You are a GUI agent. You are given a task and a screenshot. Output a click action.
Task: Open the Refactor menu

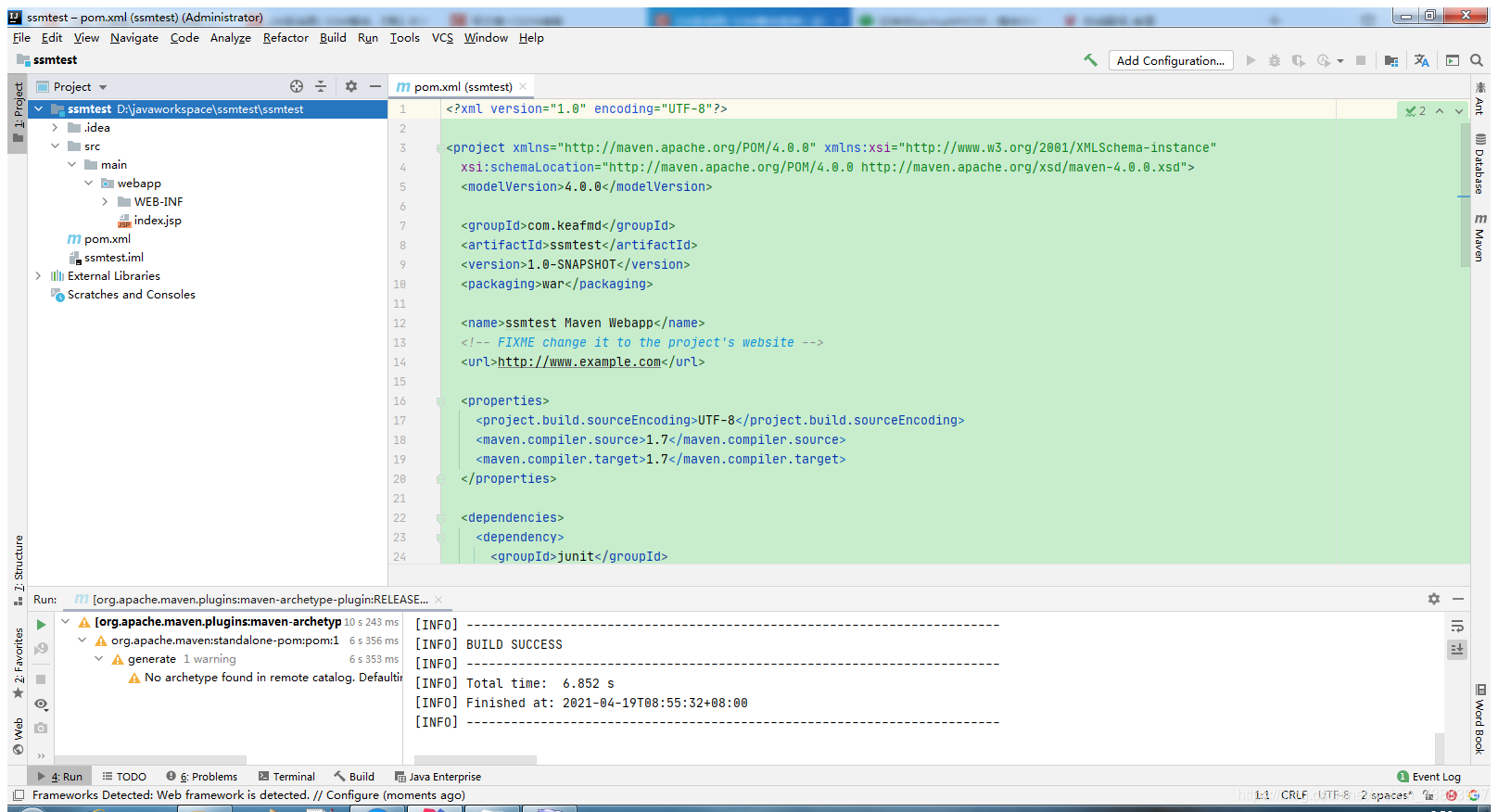click(x=286, y=38)
